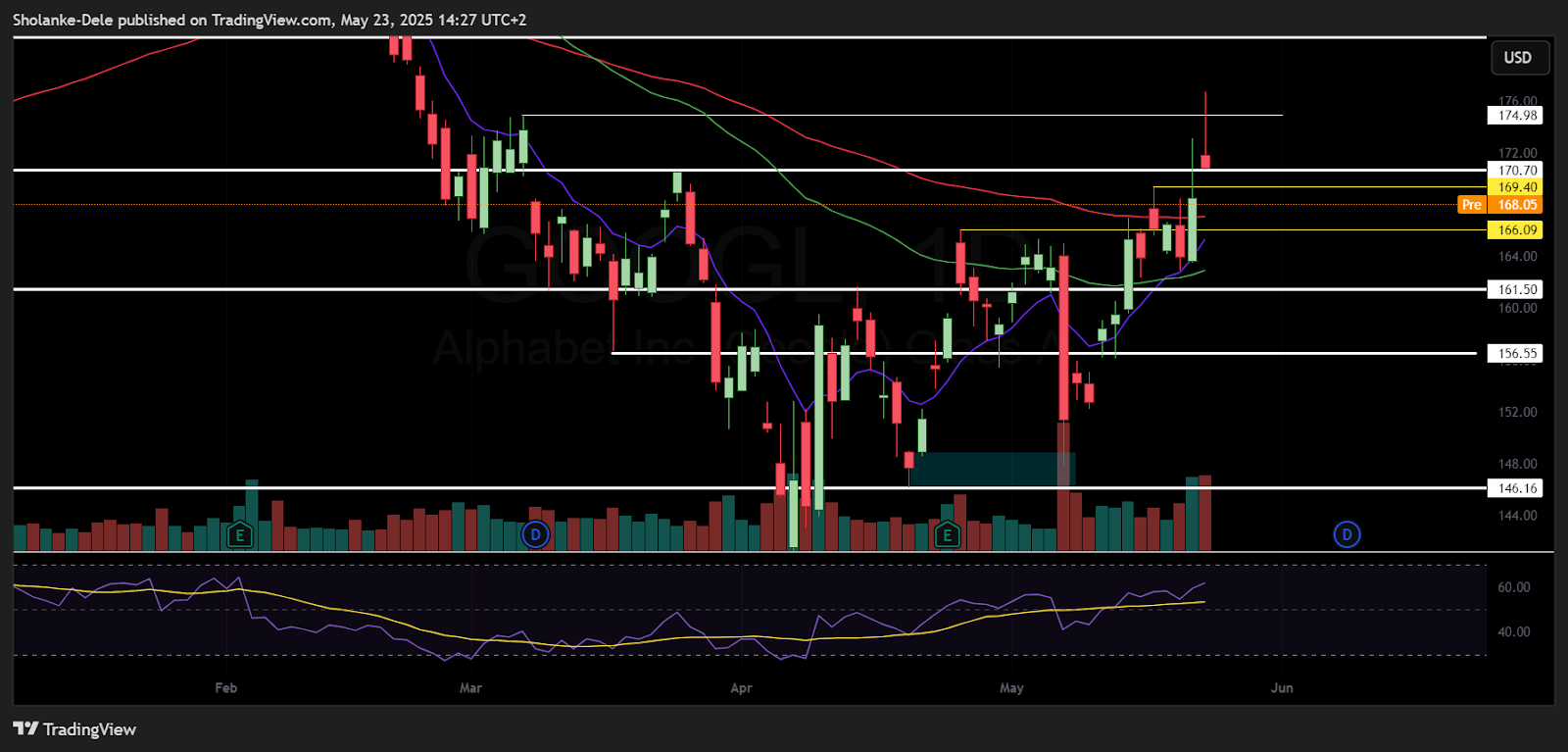Click the orange 168.05 pre-market price
The height and width of the screenshot is (752, 1568).
click(x=1515, y=205)
